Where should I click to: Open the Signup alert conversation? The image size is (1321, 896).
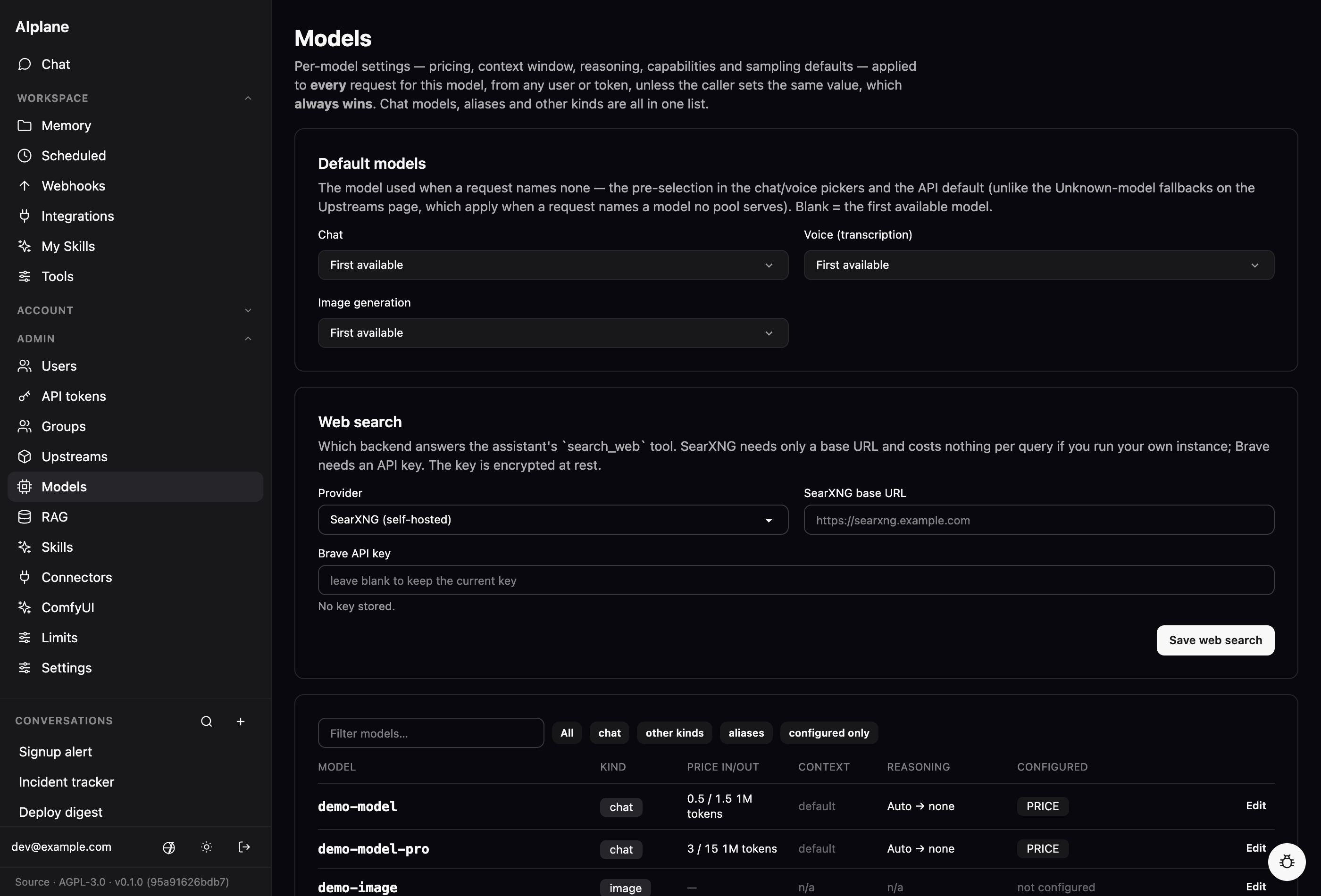tap(55, 751)
